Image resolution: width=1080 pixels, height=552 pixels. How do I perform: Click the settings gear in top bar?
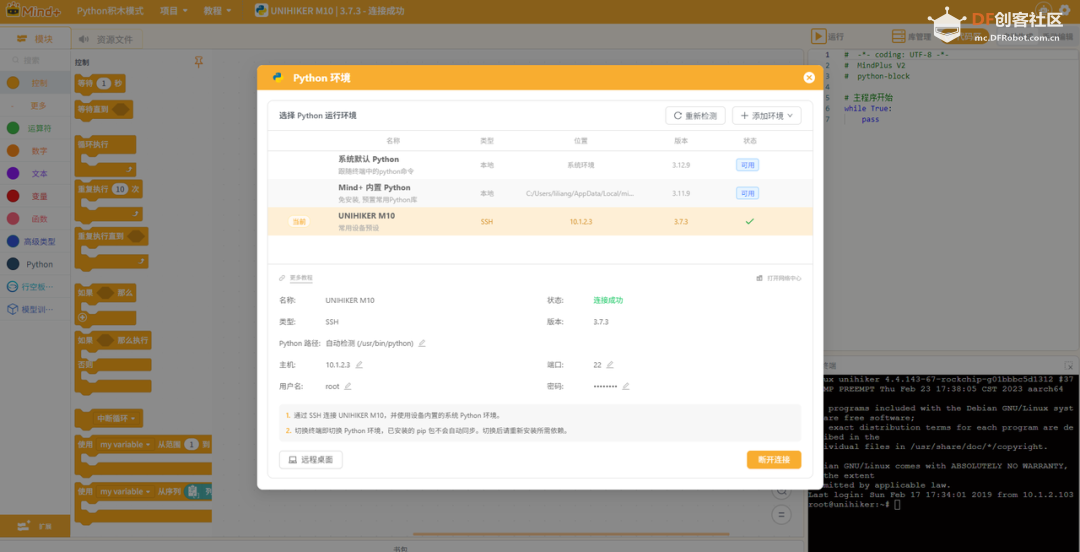coord(1065,10)
